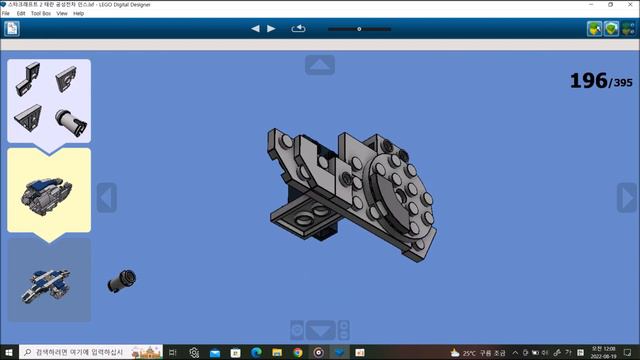Screen dimensions: 640x360
Task: Select the bottom-left wedge plate in the parts panel
Action: pos(28,117)
